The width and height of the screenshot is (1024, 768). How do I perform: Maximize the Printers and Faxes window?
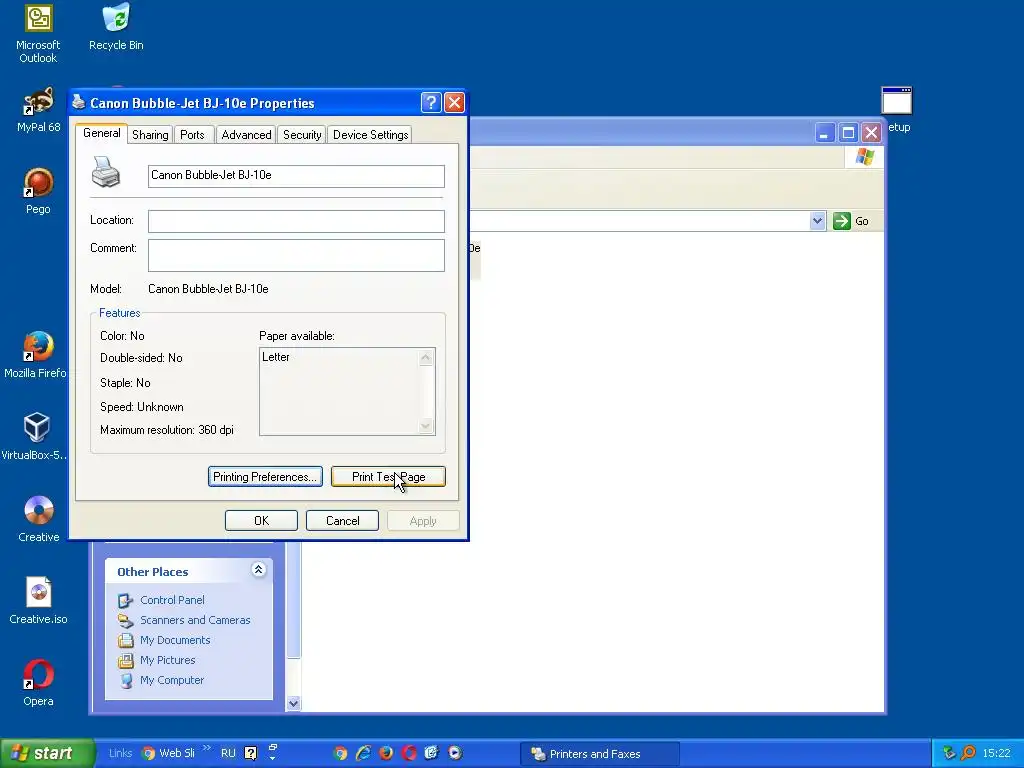point(848,133)
